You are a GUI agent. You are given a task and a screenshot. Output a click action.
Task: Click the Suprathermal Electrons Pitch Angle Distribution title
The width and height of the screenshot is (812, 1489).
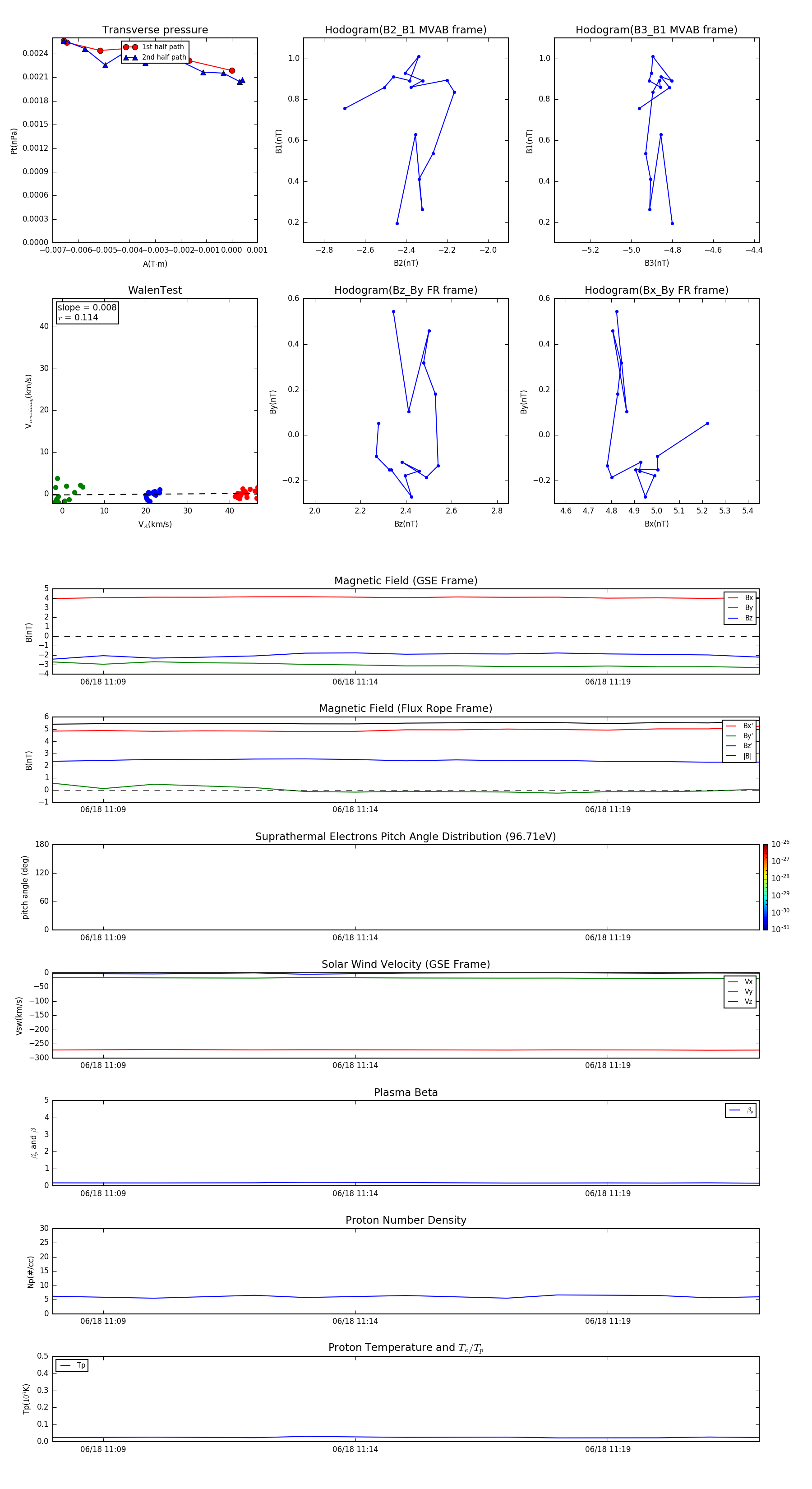406,837
